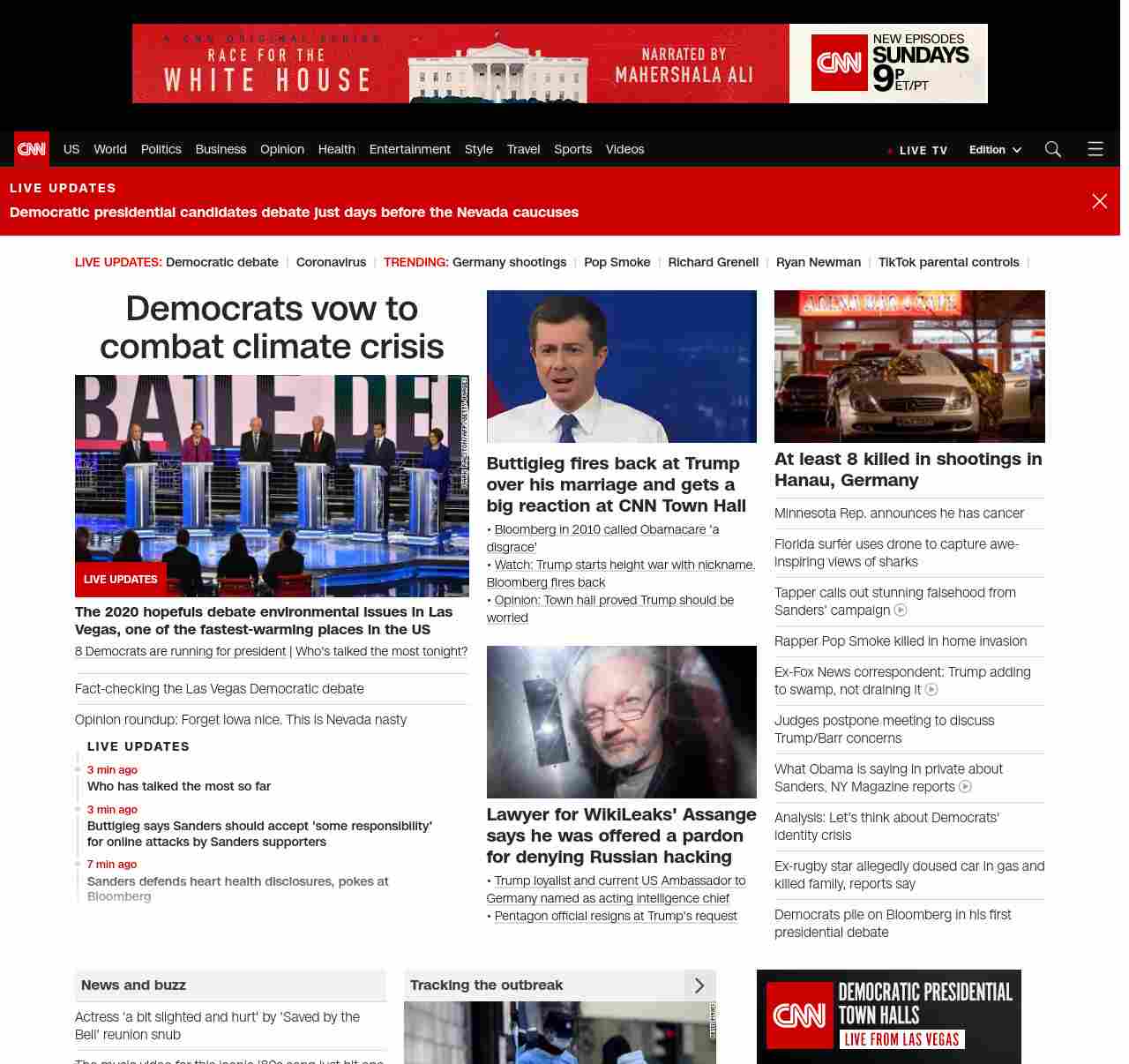The height and width of the screenshot is (1064, 1129).
Task: Open the Buttigieg town hall photo
Action: (x=621, y=366)
